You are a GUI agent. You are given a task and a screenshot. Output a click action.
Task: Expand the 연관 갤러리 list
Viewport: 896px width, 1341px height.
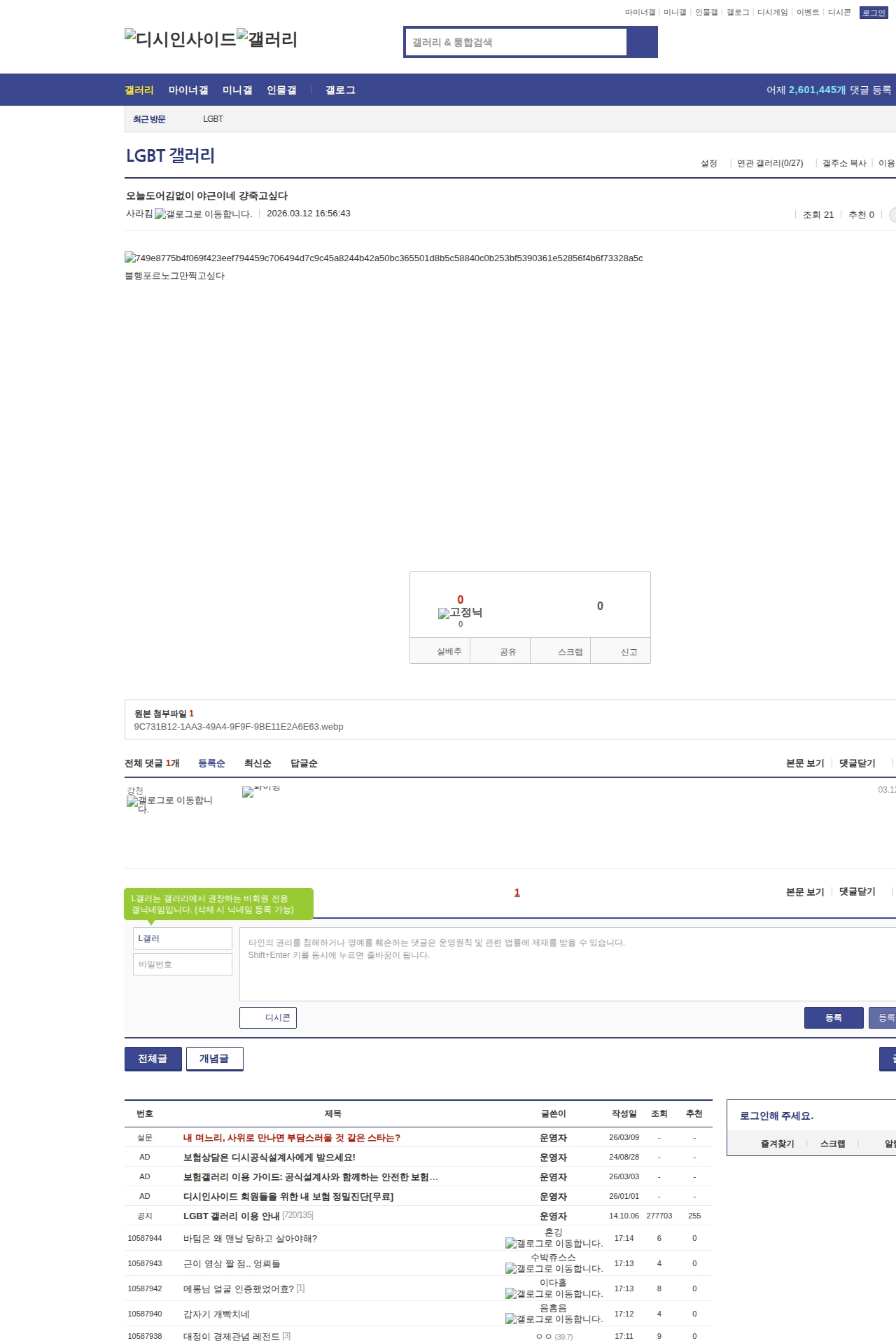click(x=769, y=163)
